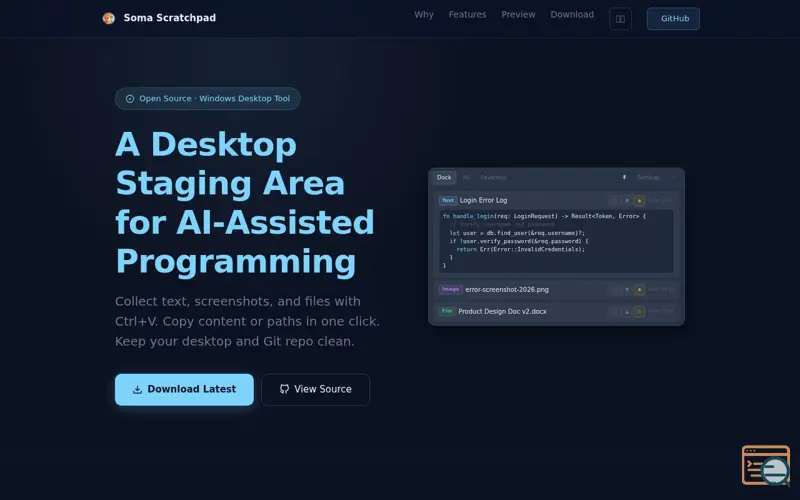Screen dimensions: 800x500
Task: Click the line Keep your desktop and Git repo clean
Action: pyautogui.click(x=235, y=341)
